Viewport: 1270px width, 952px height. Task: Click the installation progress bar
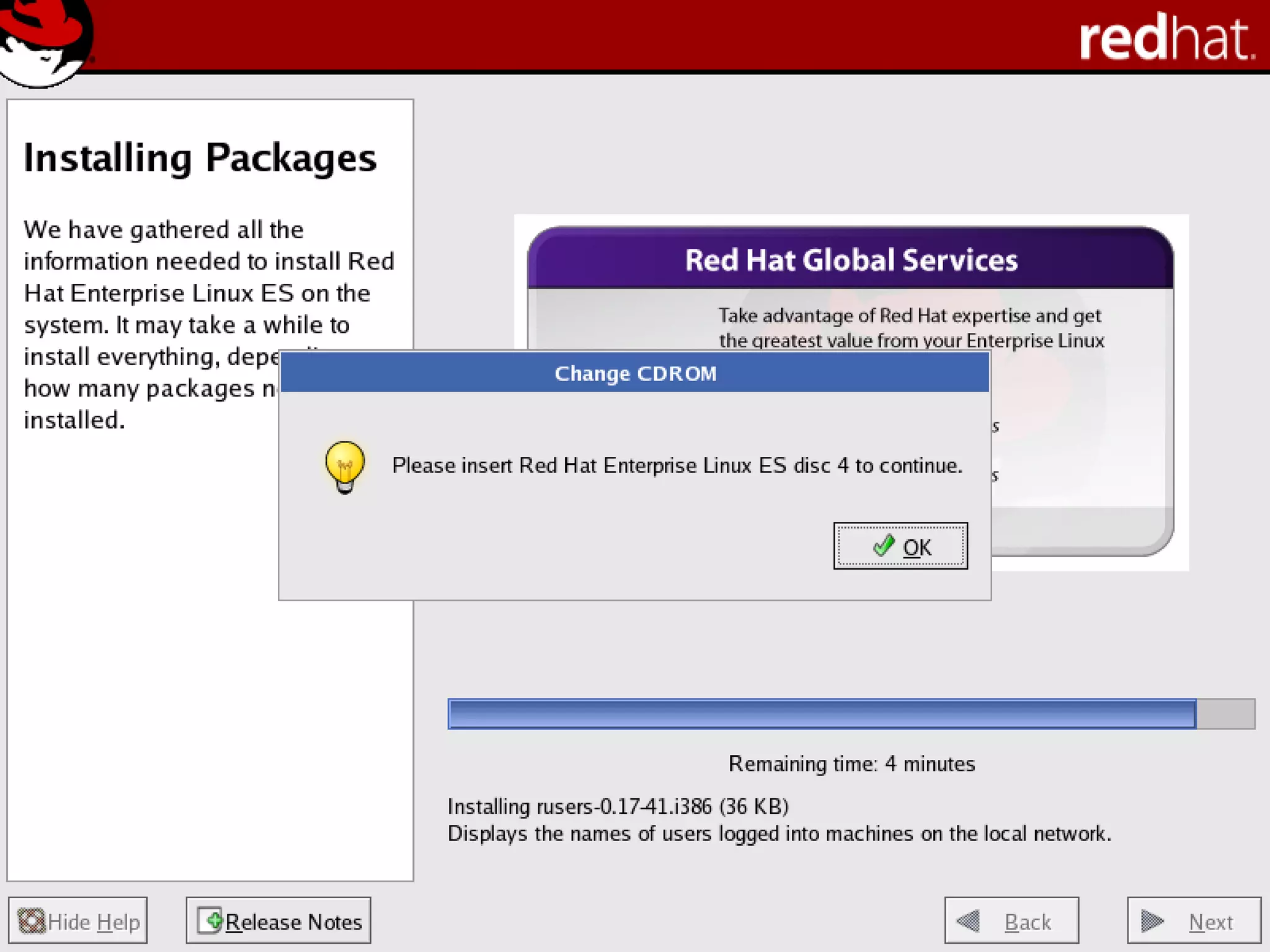(851, 714)
